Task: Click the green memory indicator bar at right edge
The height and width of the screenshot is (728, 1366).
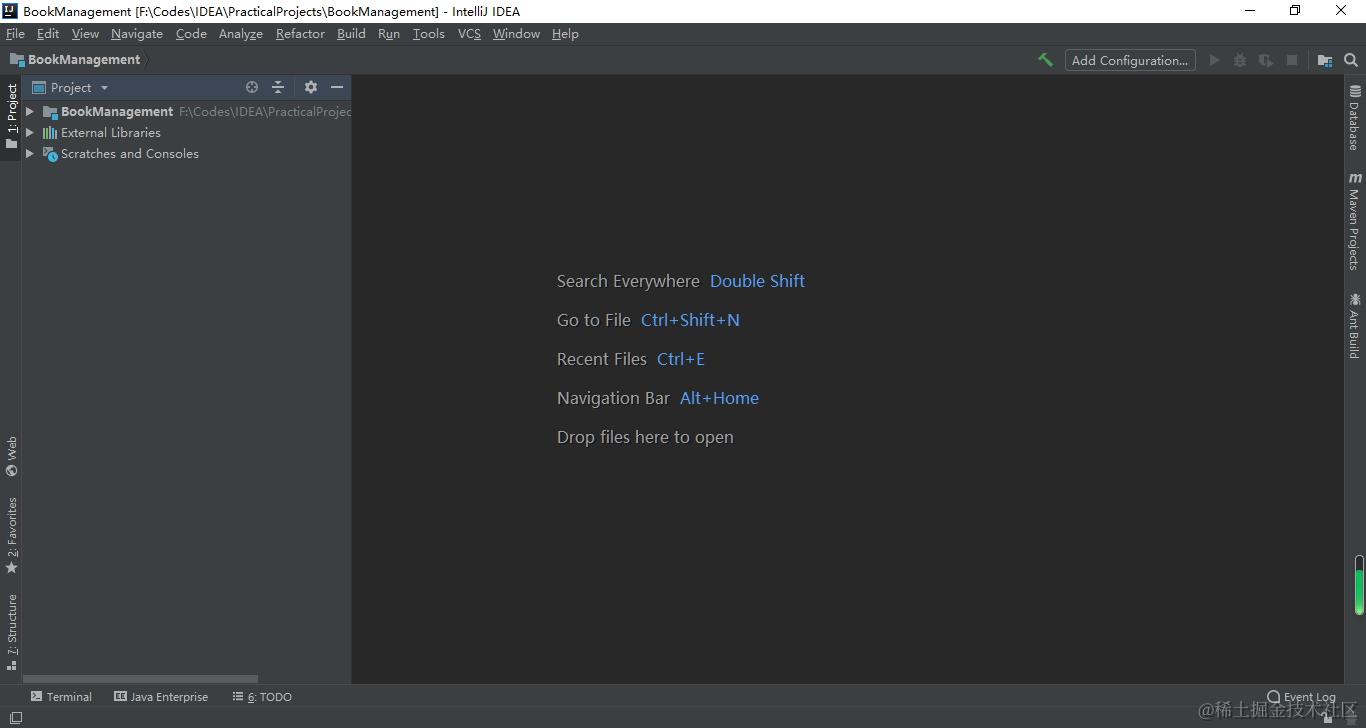Action: pos(1359,584)
